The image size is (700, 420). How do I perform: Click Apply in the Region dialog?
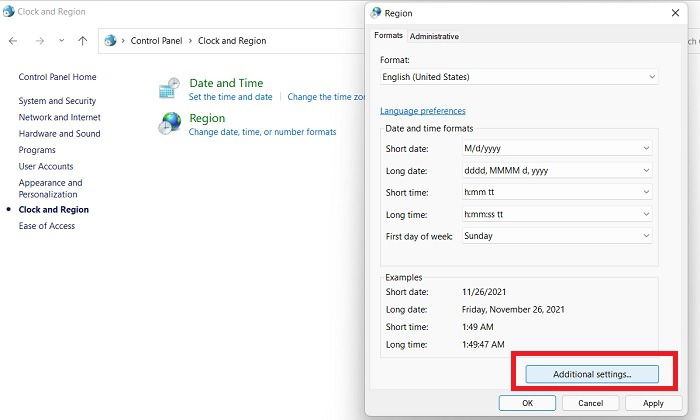653,403
